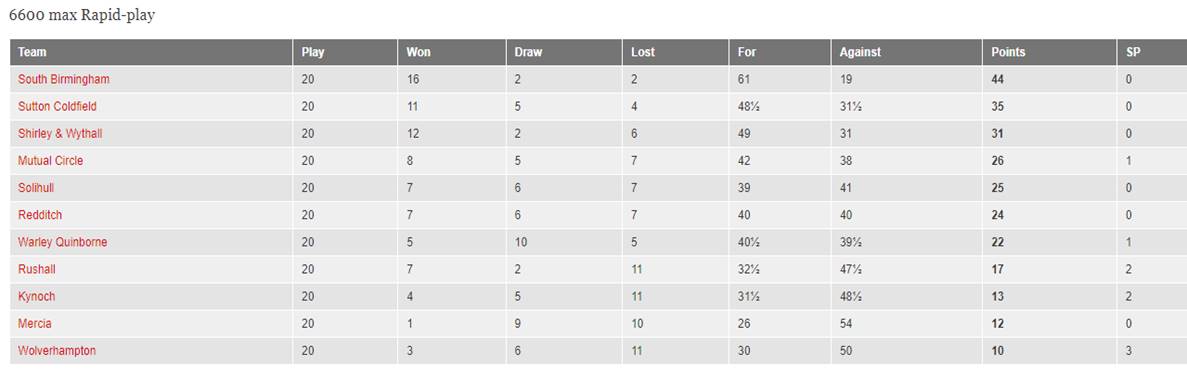Viewport: 1187px width, 376px height.
Task: Open the Shirley & Wythall team link
Action: pyautogui.click(x=60, y=134)
